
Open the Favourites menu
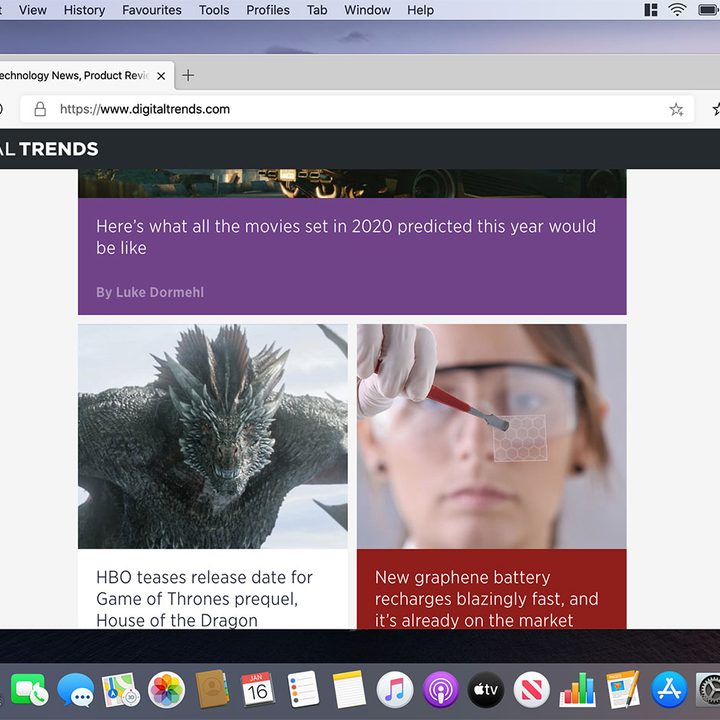point(152,10)
